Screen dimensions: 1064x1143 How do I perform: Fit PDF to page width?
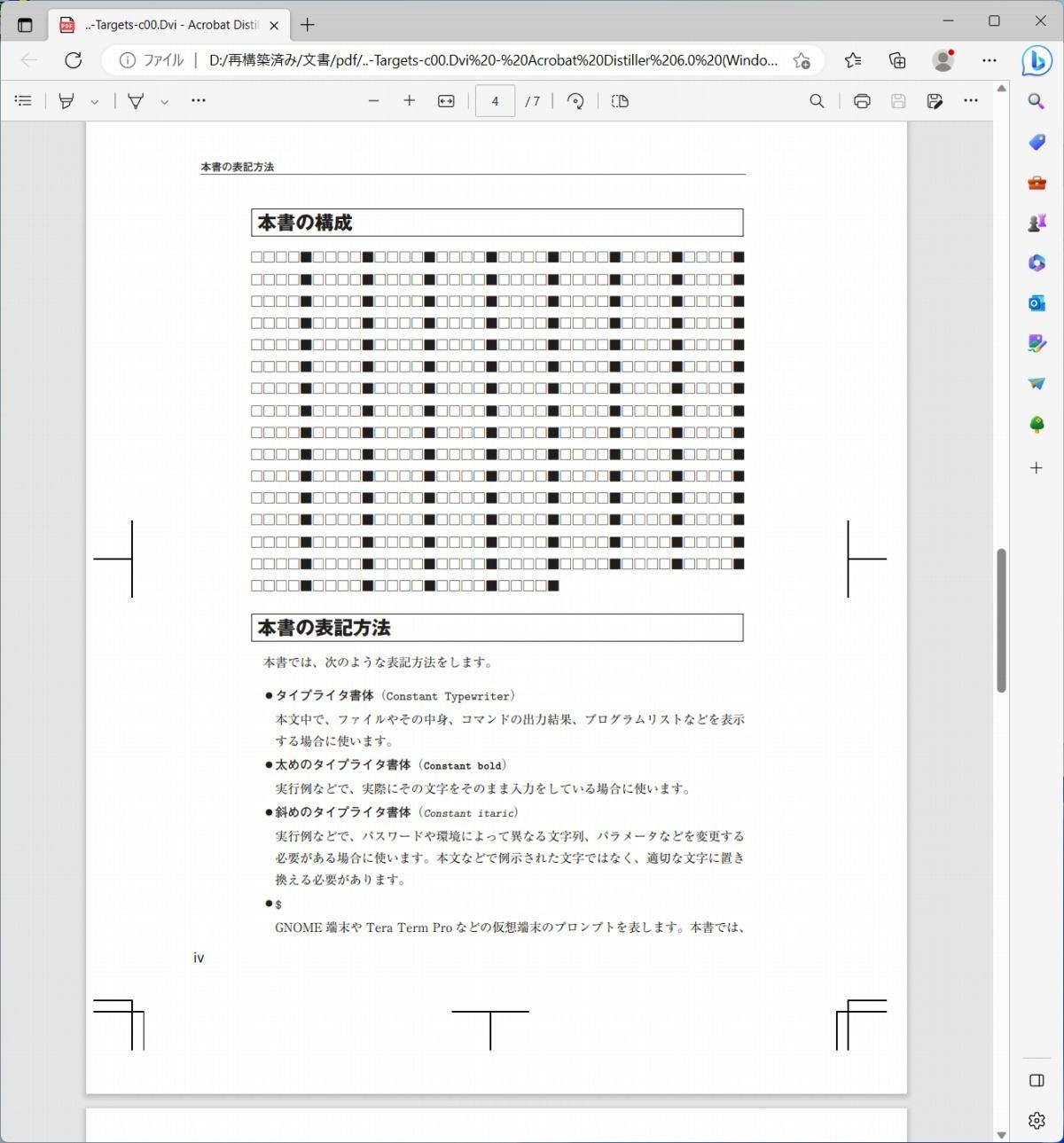[446, 101]
